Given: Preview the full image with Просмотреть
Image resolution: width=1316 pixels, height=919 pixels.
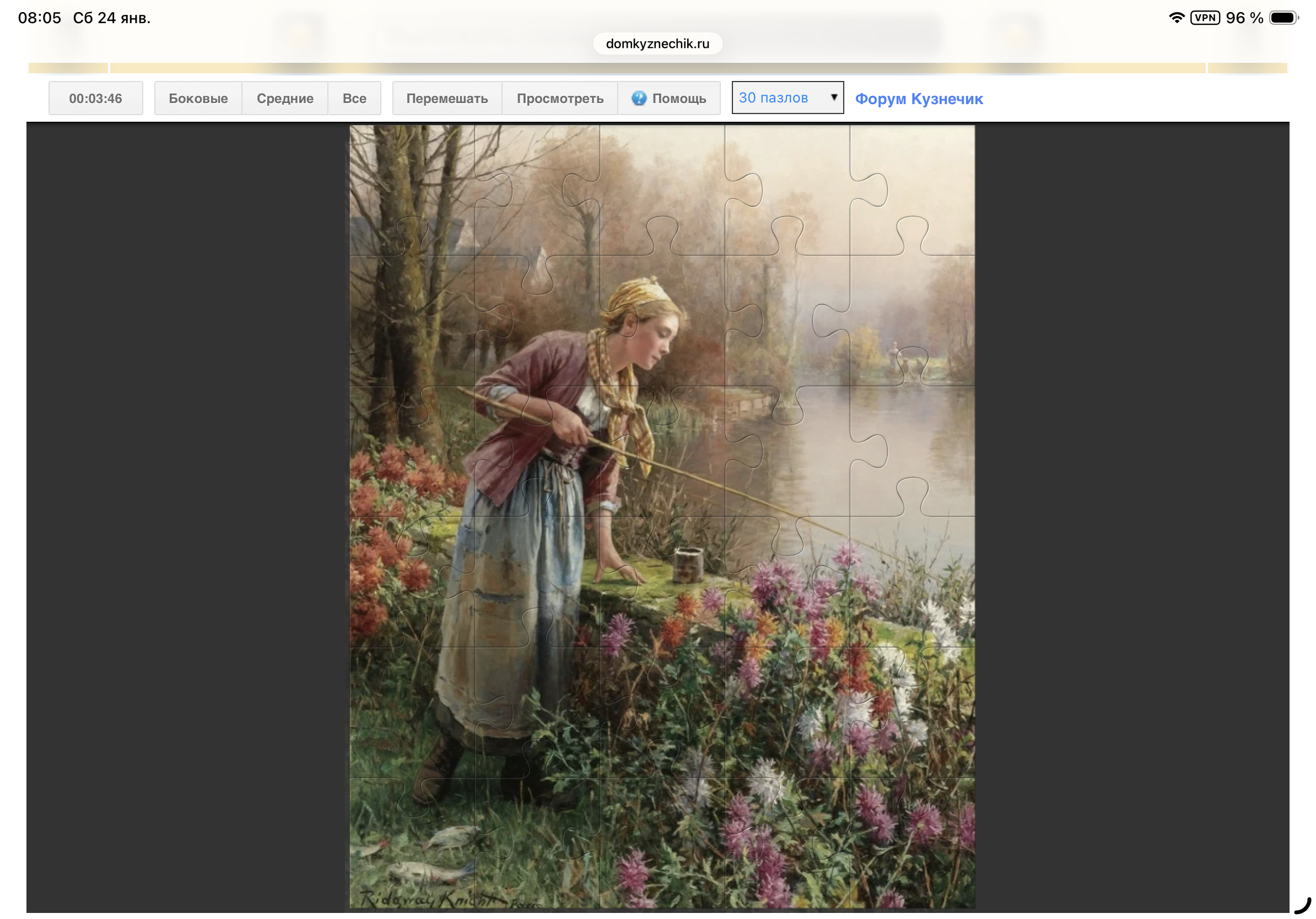Looking at the screenshot, I should [x=560, y=98].
